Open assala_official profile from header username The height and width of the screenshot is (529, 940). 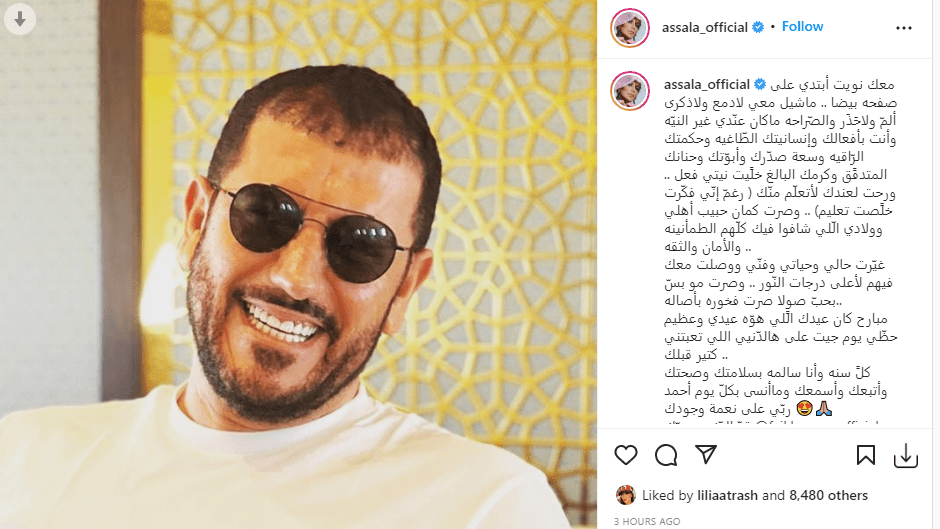(x=704, y=28)
